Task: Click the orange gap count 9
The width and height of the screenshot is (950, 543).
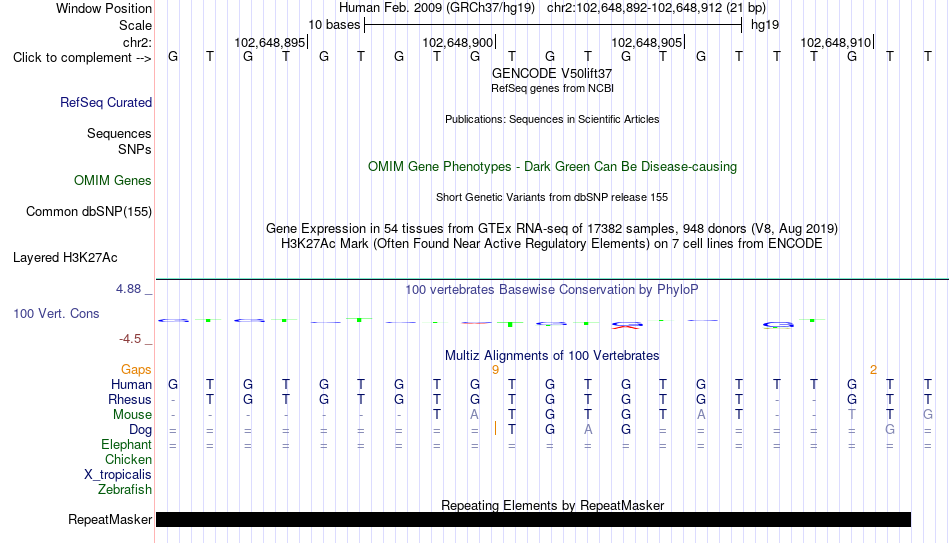Action: click(x=495, y=370)
